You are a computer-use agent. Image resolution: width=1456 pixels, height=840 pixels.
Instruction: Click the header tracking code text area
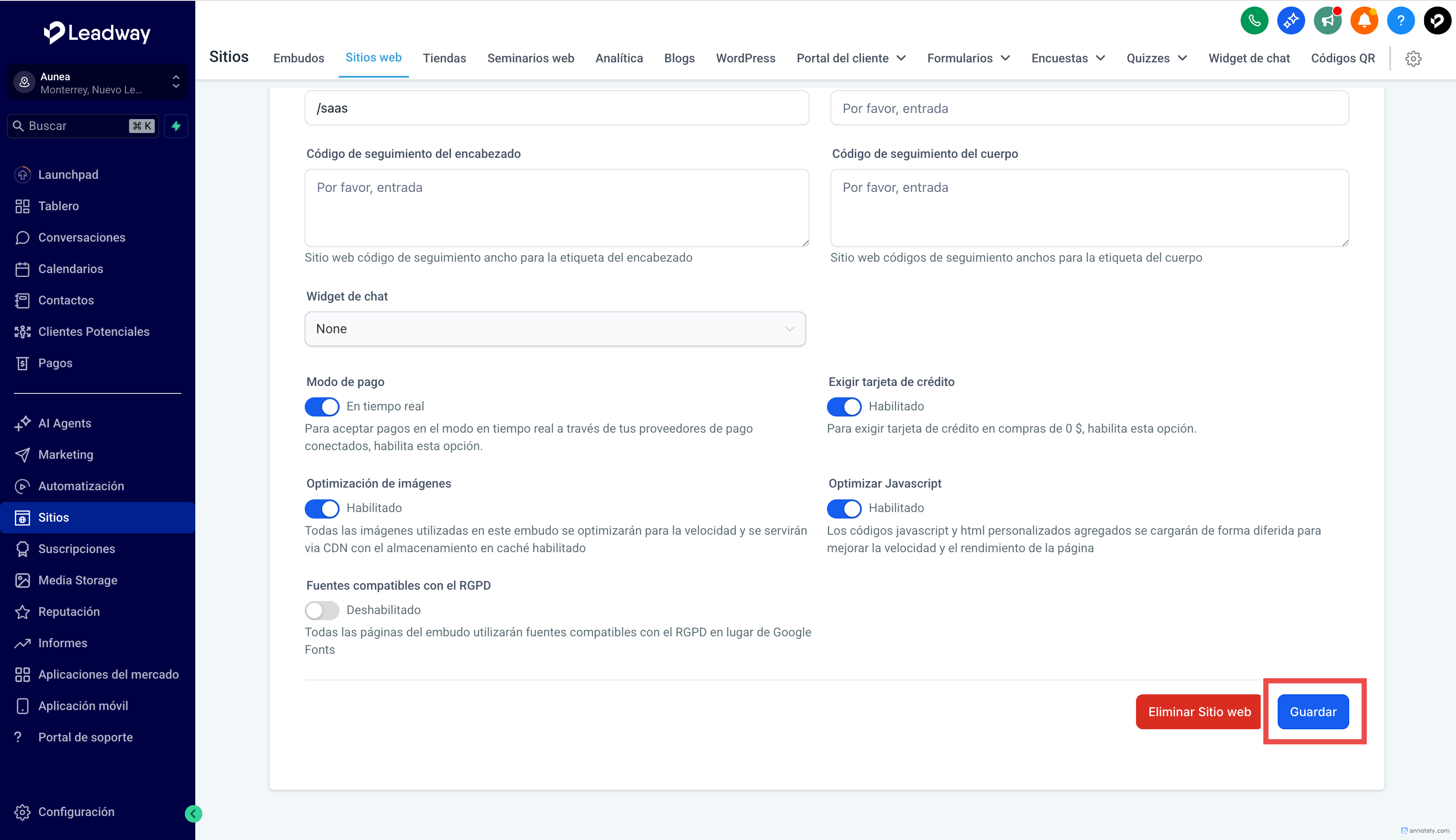[x=556, y=208]
